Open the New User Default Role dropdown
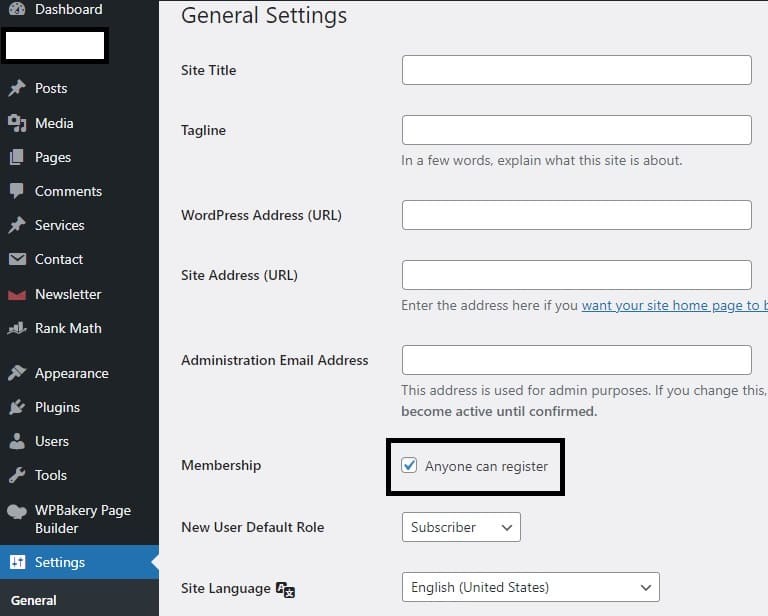768x616 pixels. [x=460, y=527]
